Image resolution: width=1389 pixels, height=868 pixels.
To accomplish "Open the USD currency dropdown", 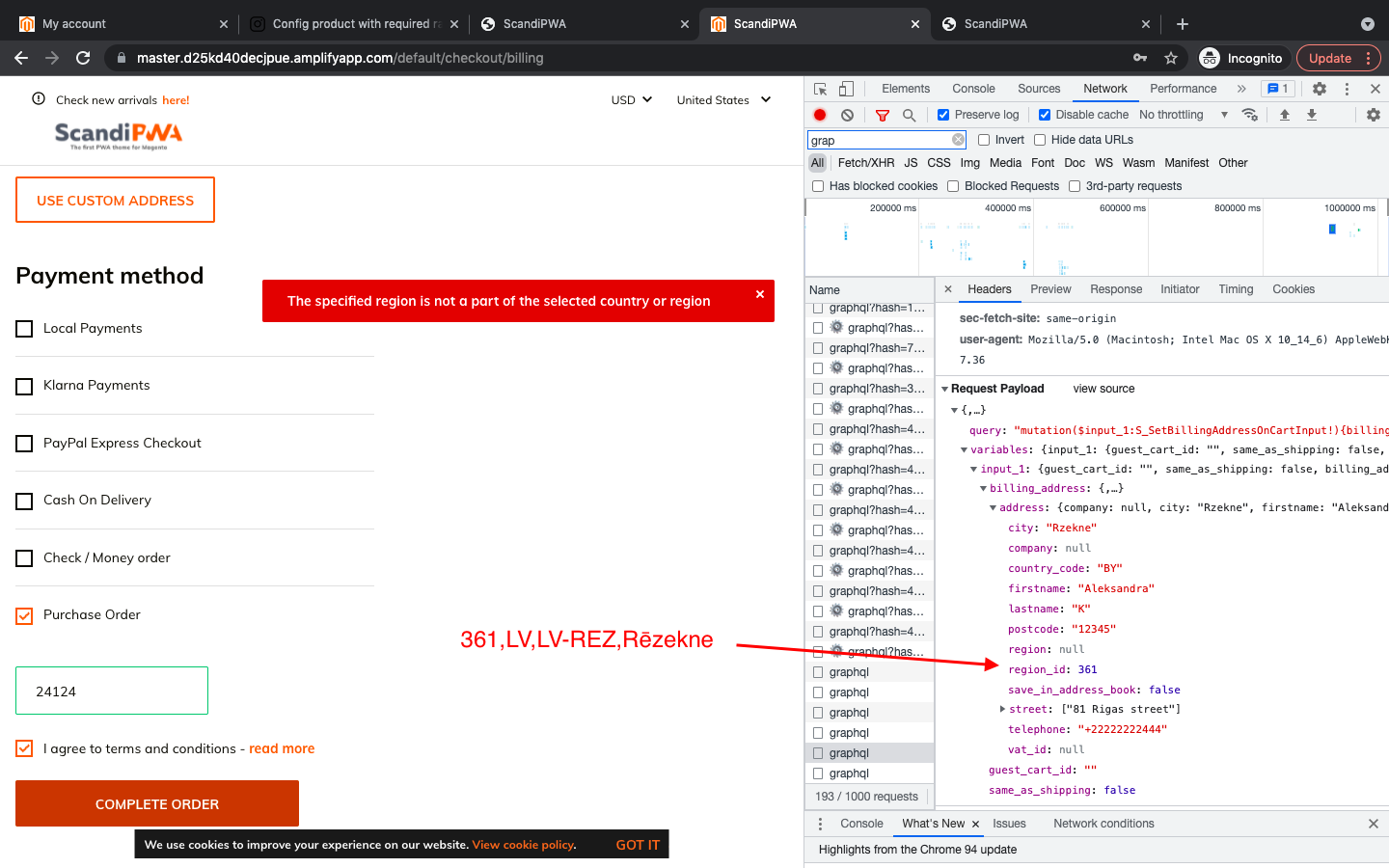I will pos(632,99).
